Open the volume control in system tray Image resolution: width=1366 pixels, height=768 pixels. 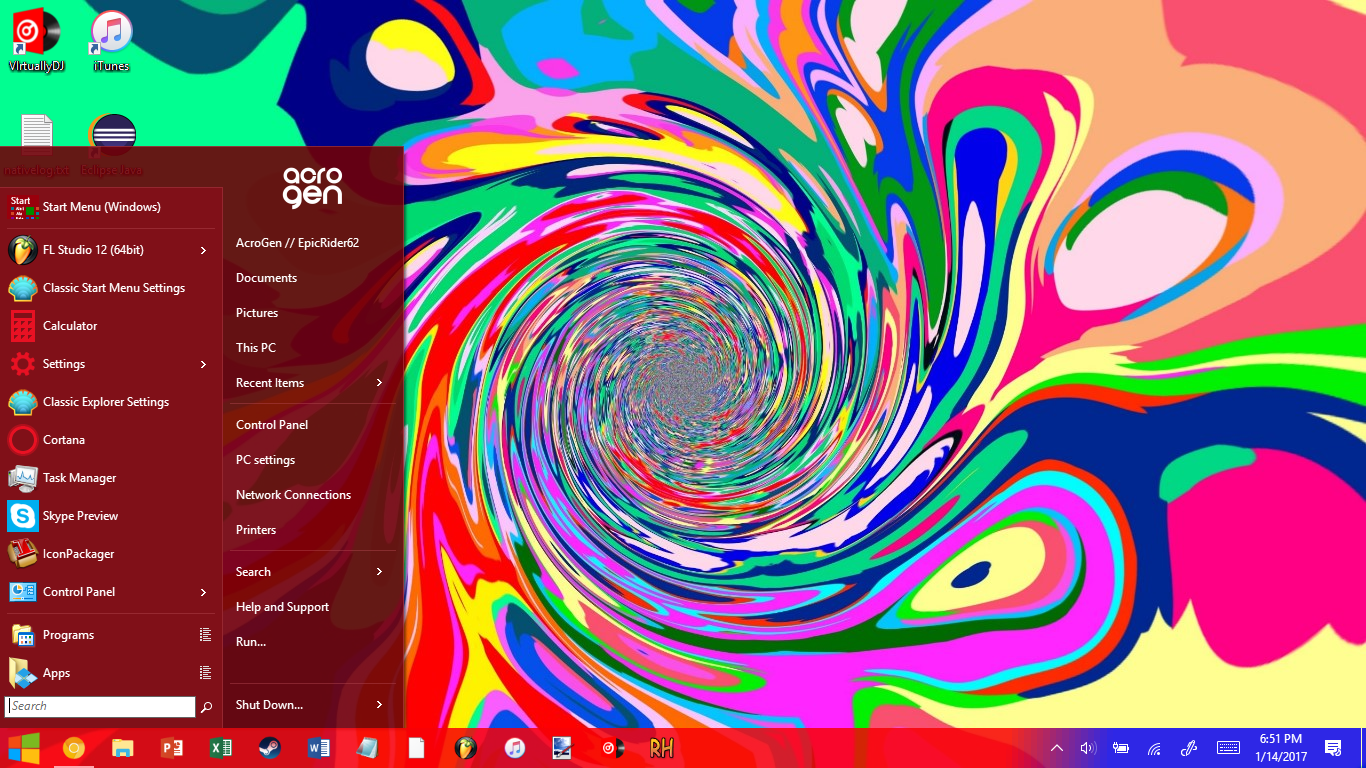[1088, 748]
